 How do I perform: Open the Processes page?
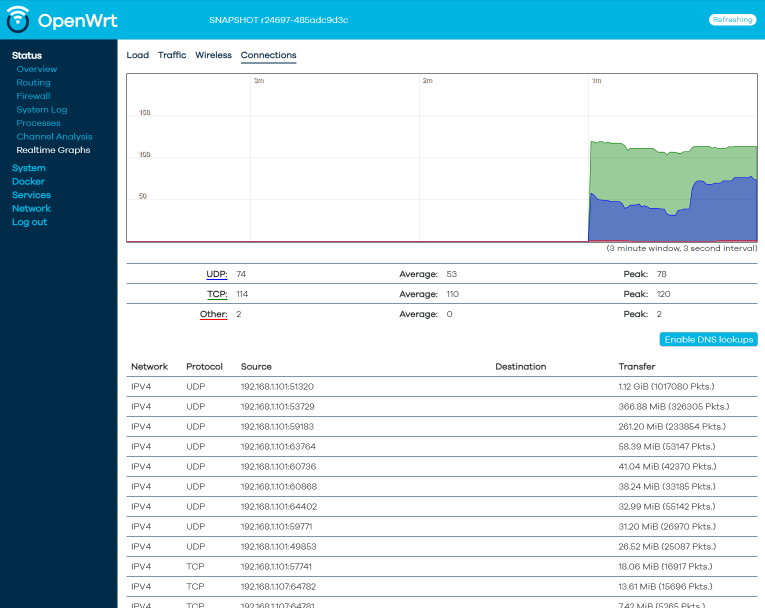click(38, 124)
